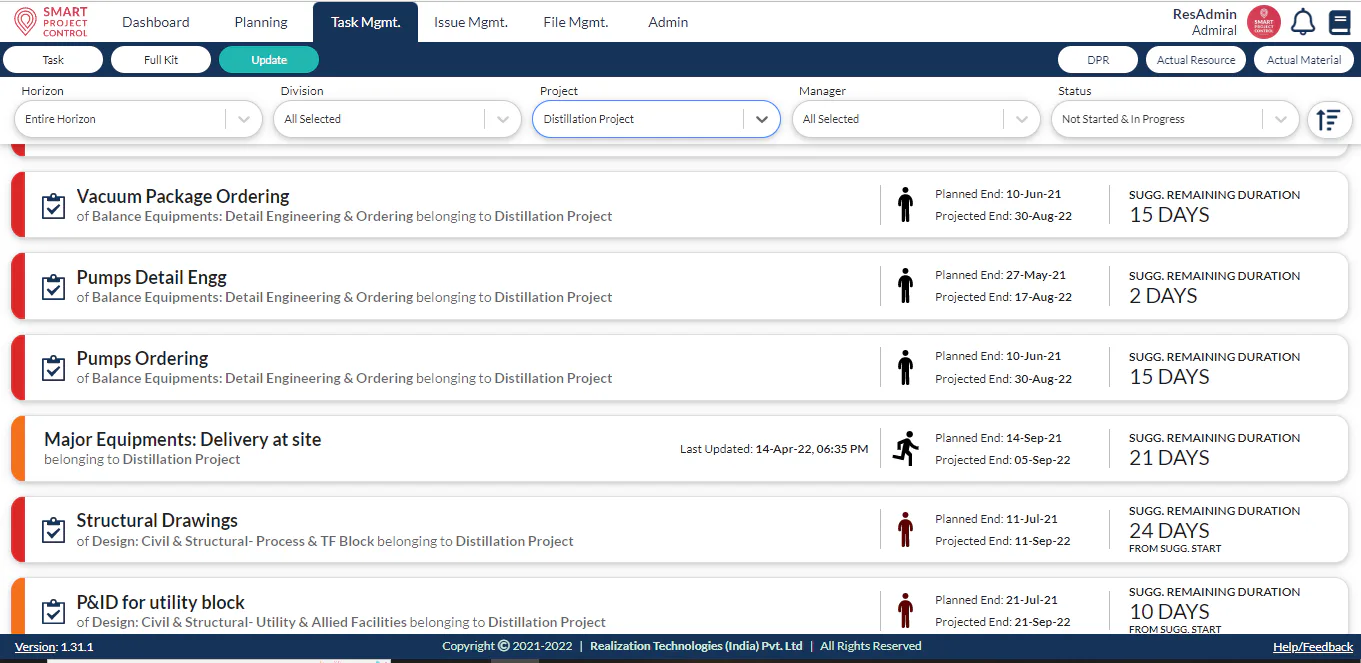The width and height of the screenshot is (1361, 663).
Task: Click the DPR button
Action: pyautogui.click(x=1098, y=60)
